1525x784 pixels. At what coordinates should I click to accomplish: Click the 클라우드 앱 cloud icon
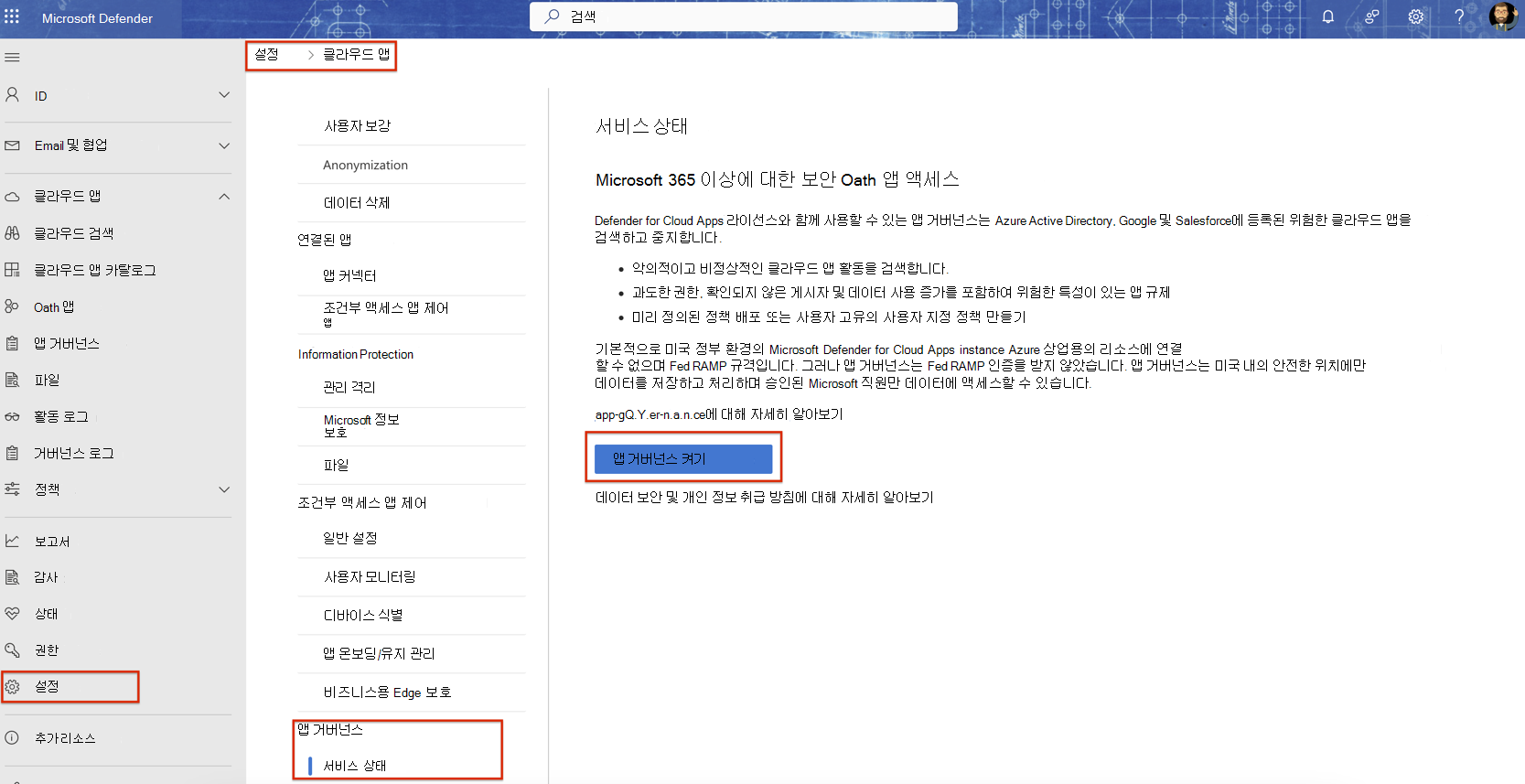12,197
